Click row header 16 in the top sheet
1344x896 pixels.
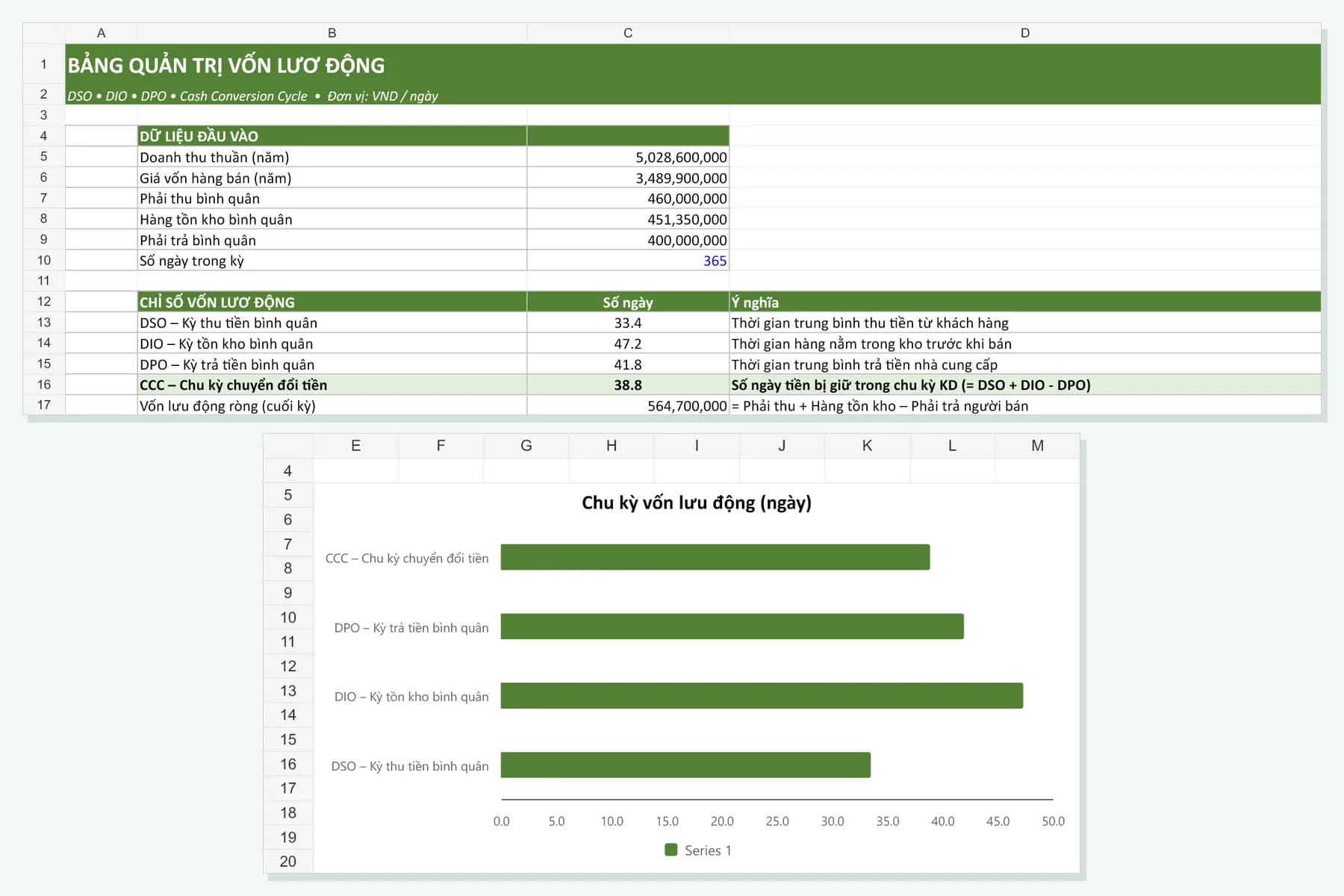[44, 385]
